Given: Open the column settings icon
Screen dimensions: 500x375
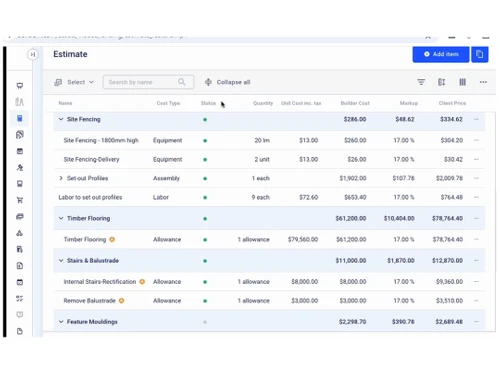Looking at the screenshot, I should 463,82.
